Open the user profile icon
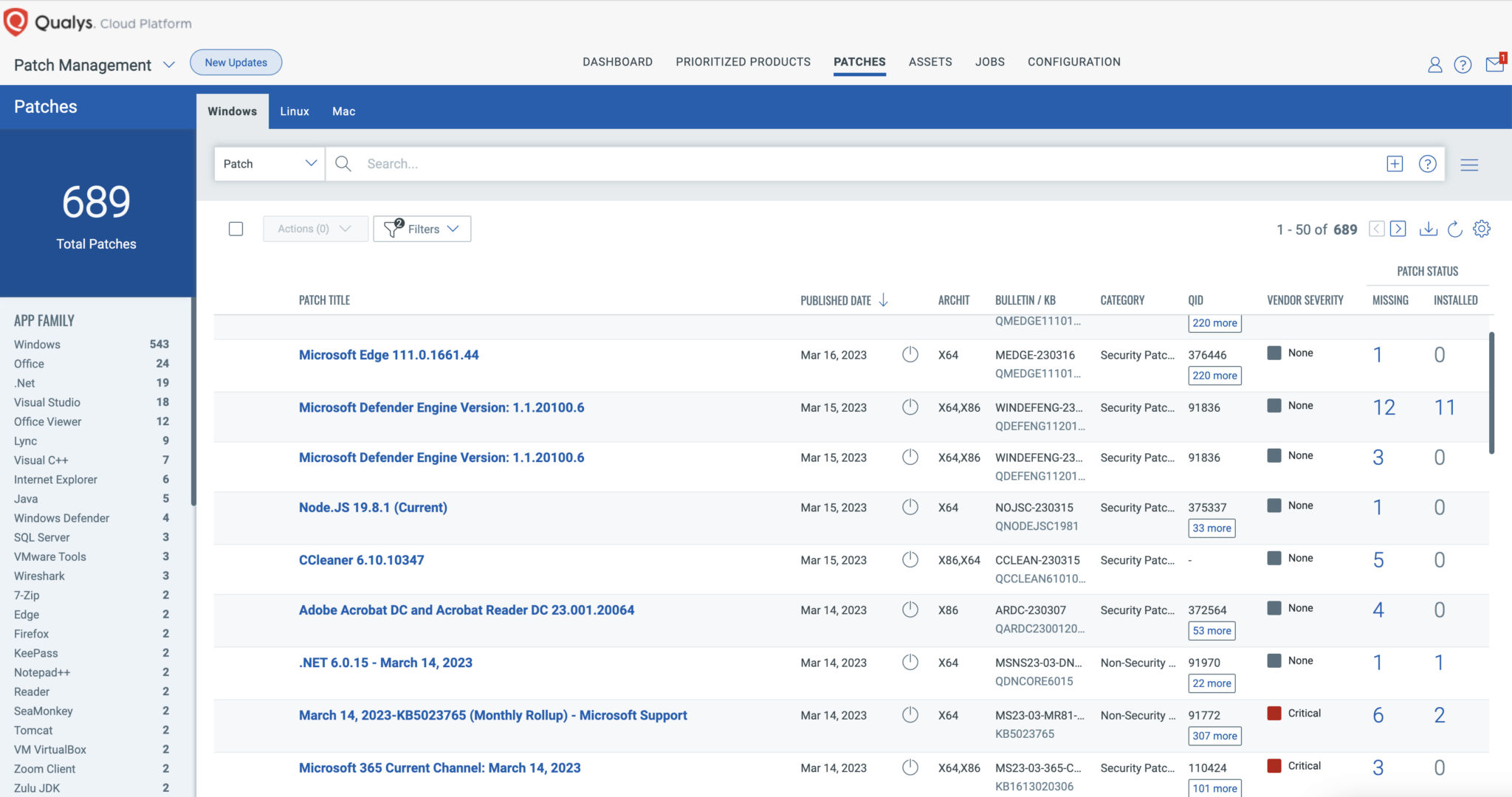The width and height of the screenshot is (1512, 797). point(1434,65)
